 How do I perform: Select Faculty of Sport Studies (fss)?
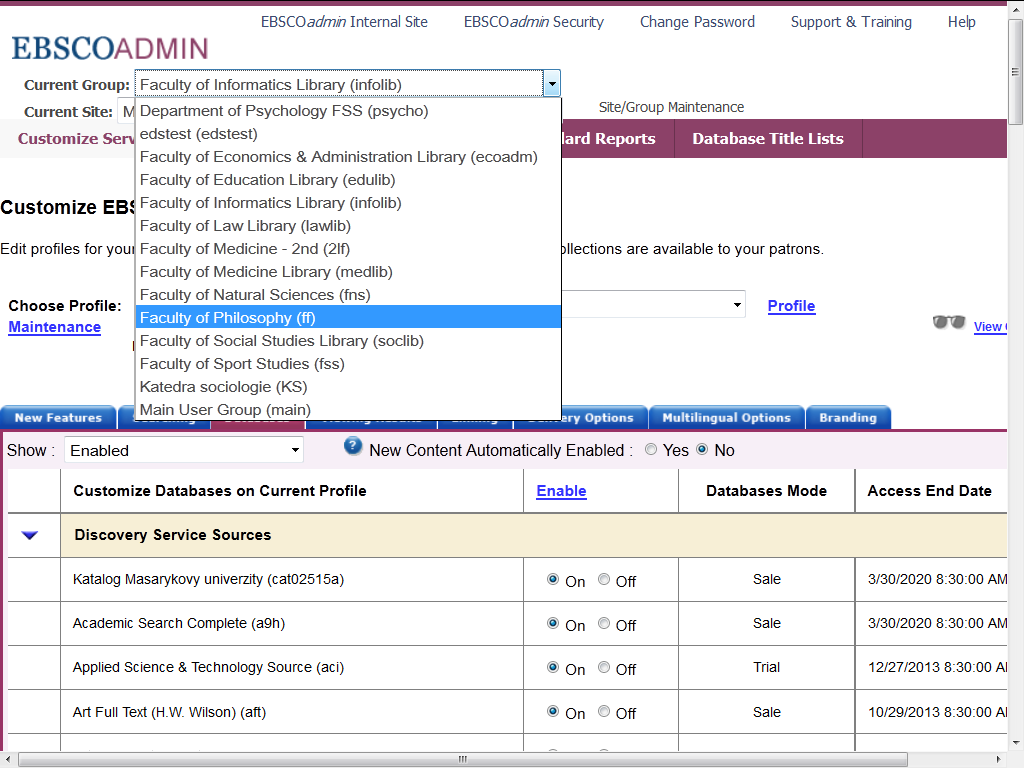[x=348, y=364]
